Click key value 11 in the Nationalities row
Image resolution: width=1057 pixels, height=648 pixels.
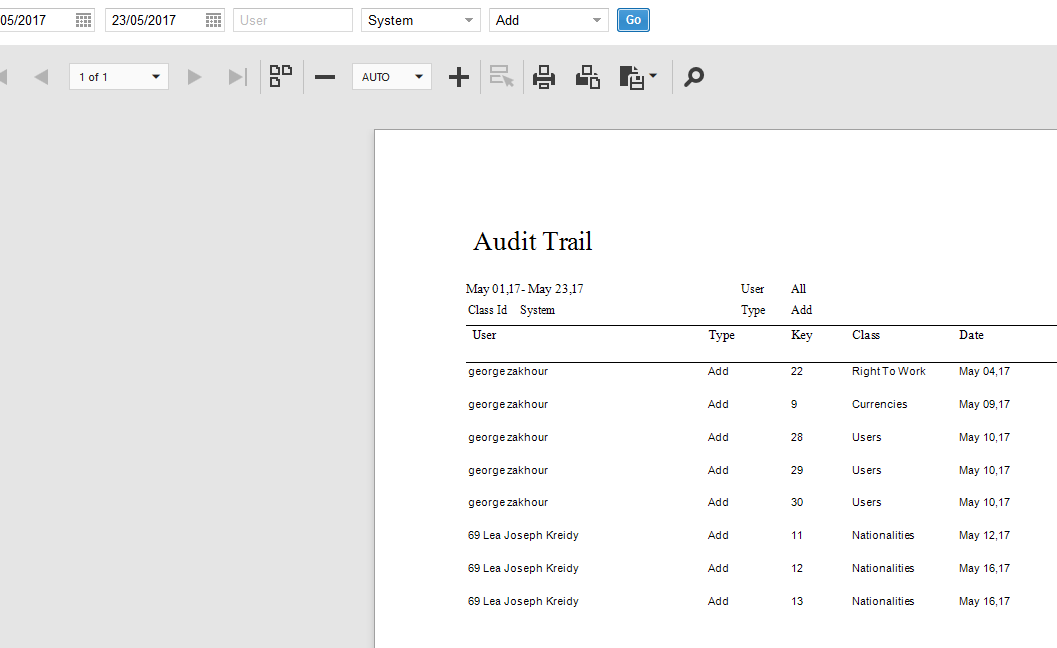[x=797, y=535]
